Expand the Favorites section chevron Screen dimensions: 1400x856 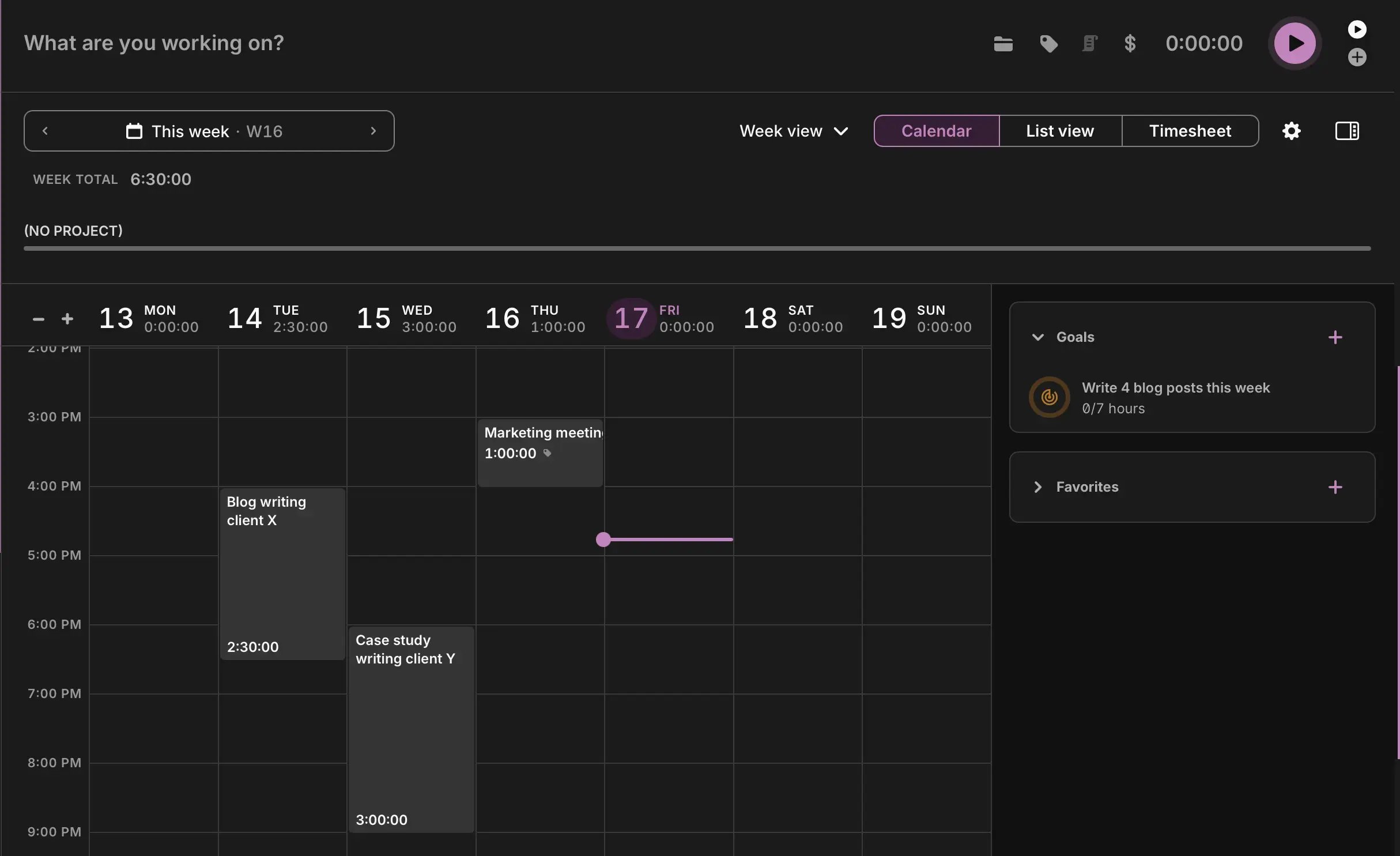coord(1037,487)
